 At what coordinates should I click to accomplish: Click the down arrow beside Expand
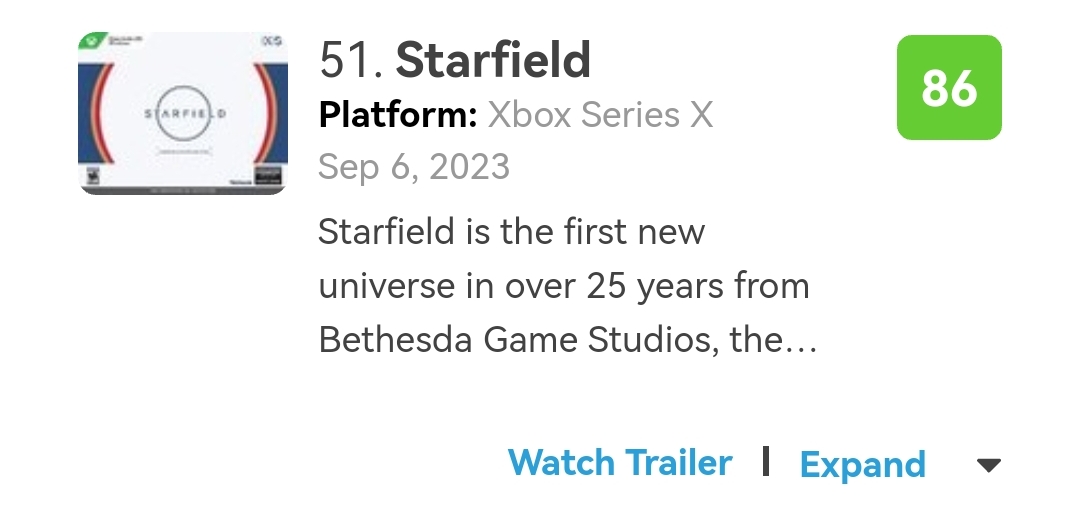pos(988,465)
